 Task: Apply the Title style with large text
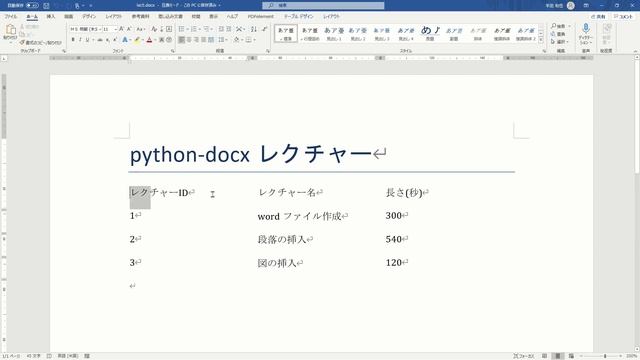(x=430, y=33)
